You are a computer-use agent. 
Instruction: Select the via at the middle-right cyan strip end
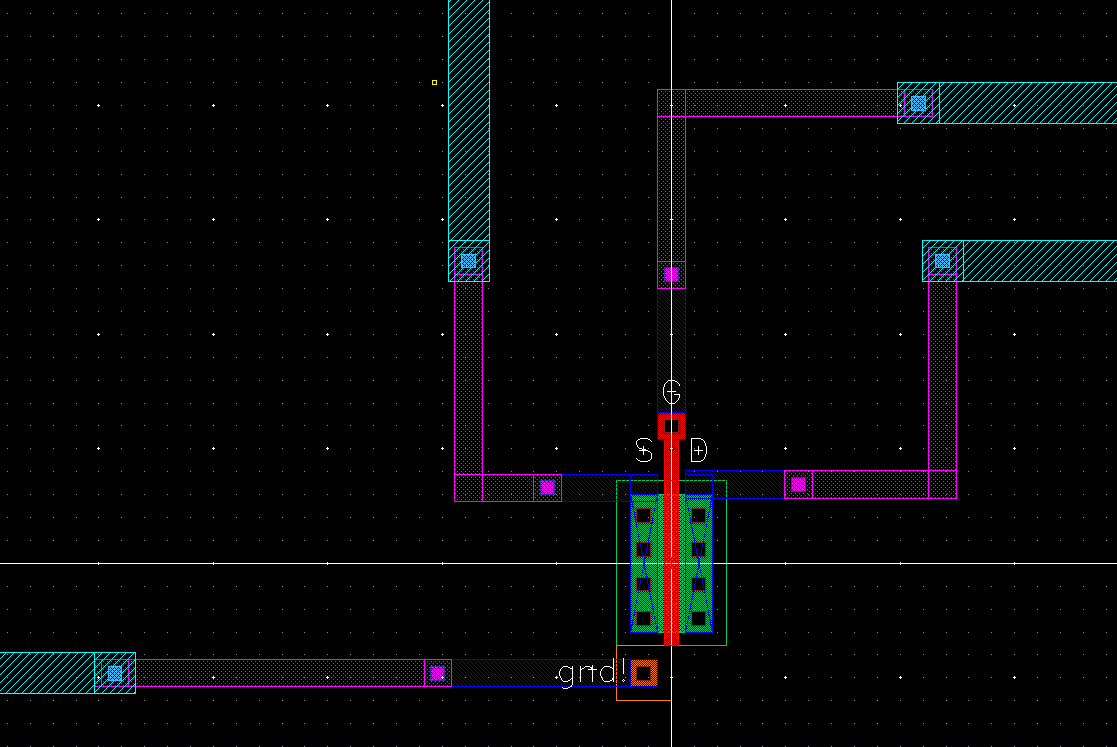(942, 261)
